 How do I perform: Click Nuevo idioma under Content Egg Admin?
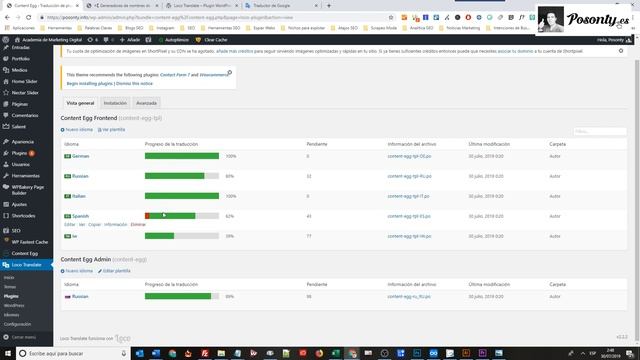(77, 271)
